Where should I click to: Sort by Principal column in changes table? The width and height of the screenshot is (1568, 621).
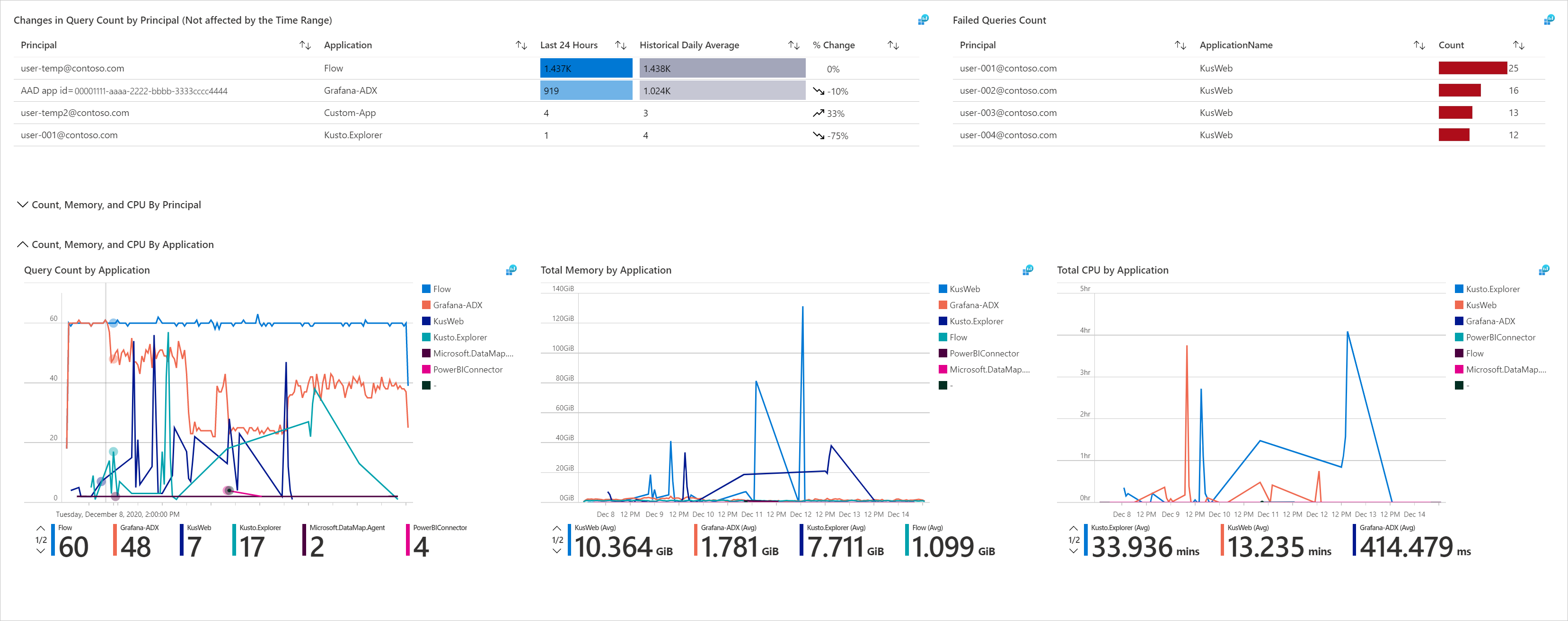tap(305, 45)
